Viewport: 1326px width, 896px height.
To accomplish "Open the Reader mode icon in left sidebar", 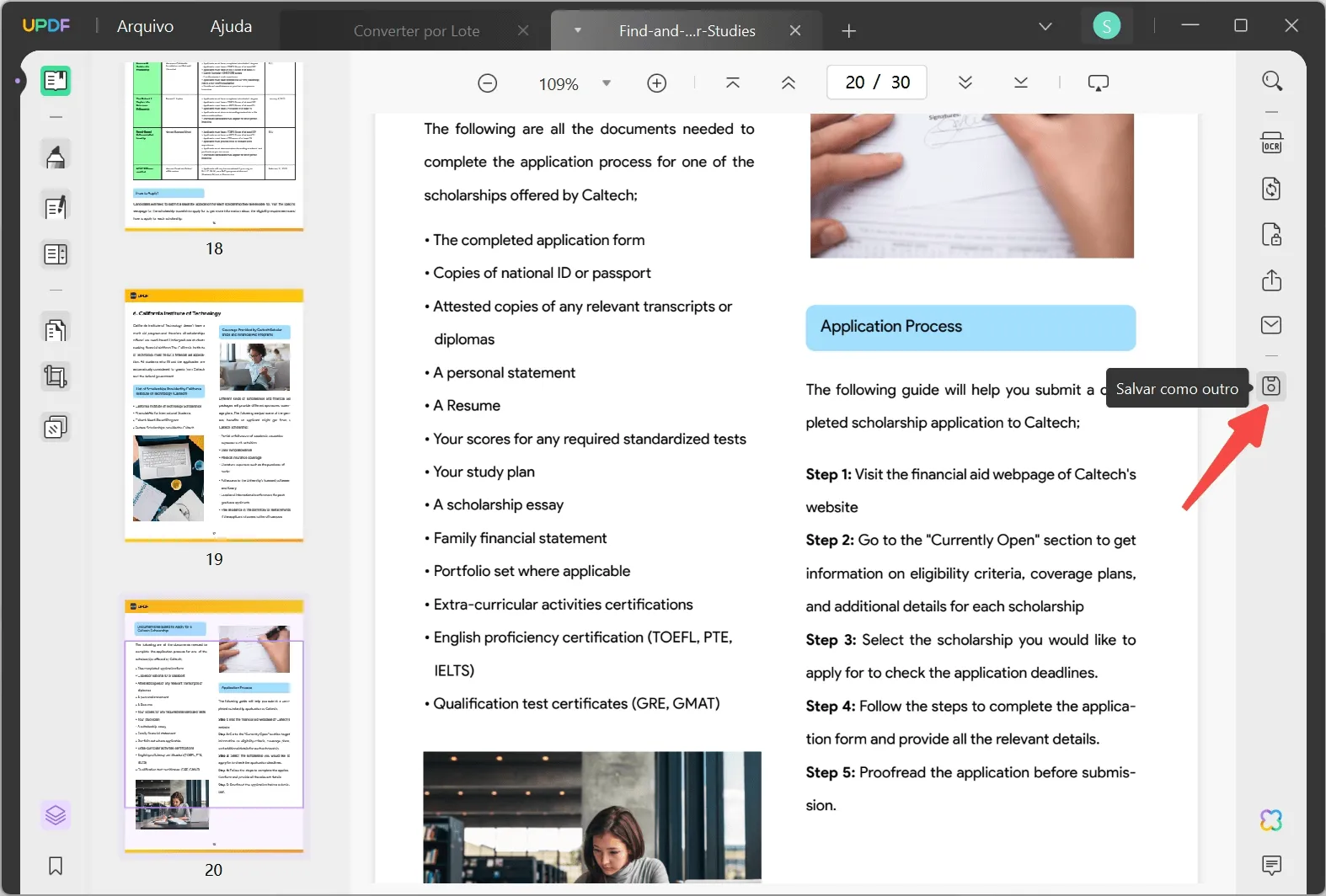I will (56, 81).
